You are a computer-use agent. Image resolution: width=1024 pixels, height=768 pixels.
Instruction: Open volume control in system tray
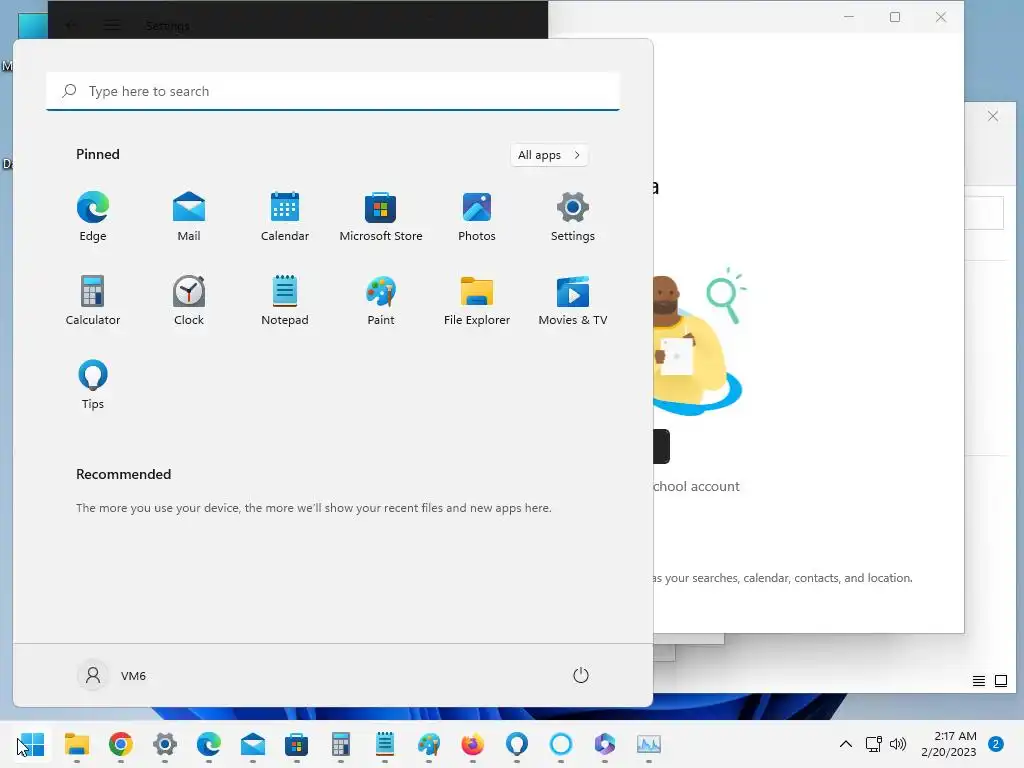click(x=898, y=744)
